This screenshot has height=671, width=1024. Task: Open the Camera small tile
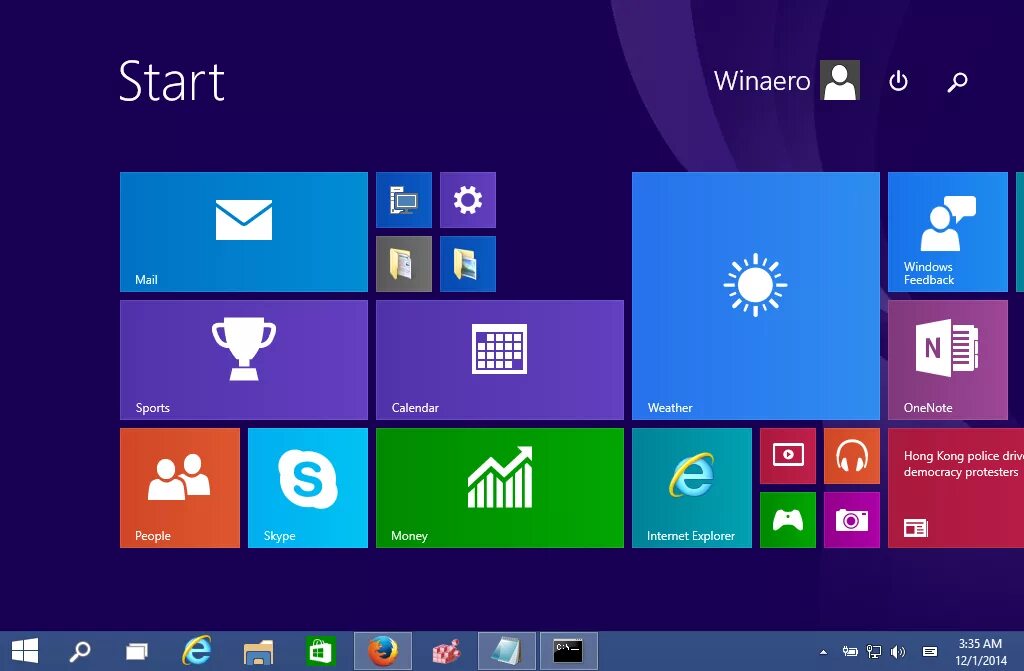click(852, 520)
